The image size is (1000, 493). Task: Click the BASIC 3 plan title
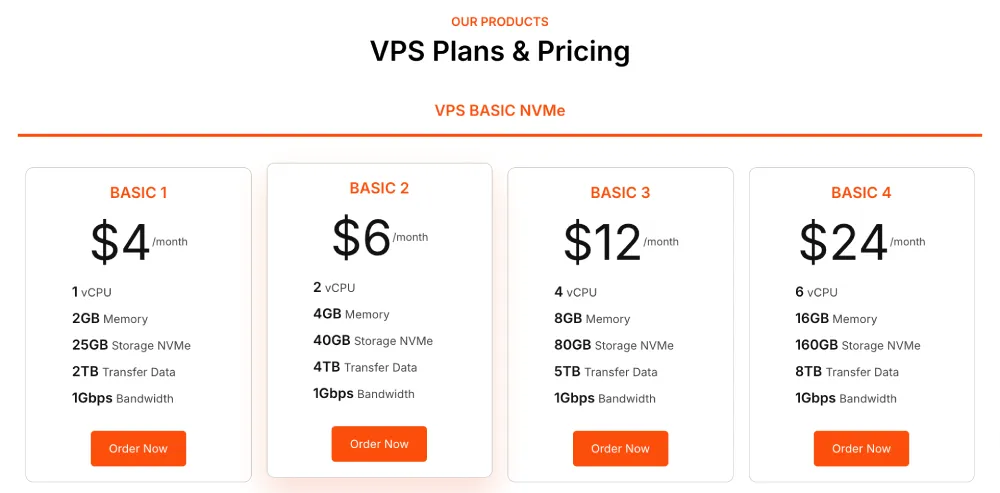(621, 193)
